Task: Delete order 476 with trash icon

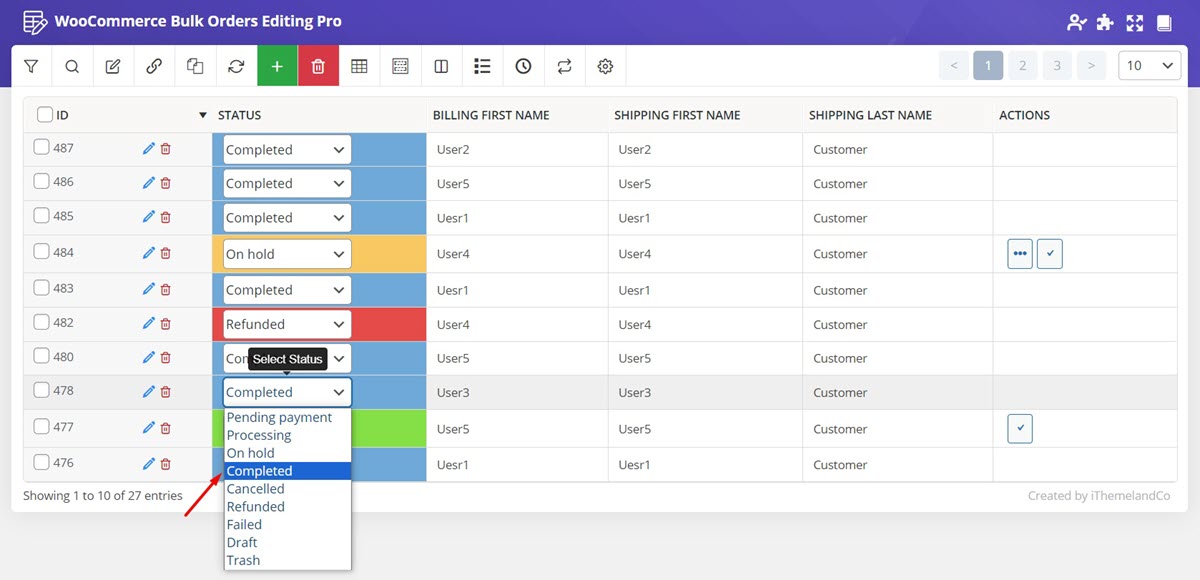Action: [x=166, y=464]
